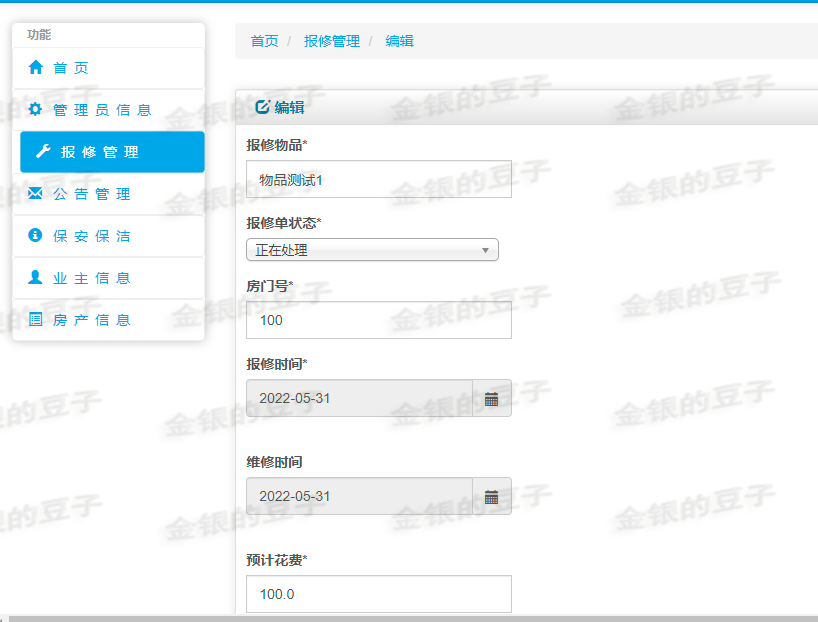Viewport: 818px width, 622px height.
Task: Click the gear icon beside 管理员信息
Action: pyautogui.click(x=34, y=110)
